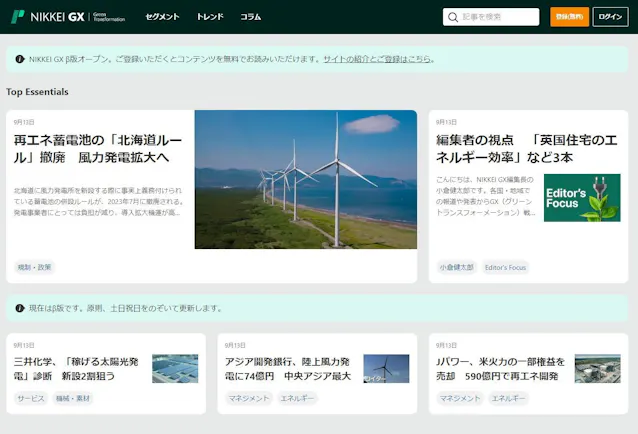Follow the サイトの紹介とご登録はこちら link
The image size is (638, 434).
coord(377,59)
